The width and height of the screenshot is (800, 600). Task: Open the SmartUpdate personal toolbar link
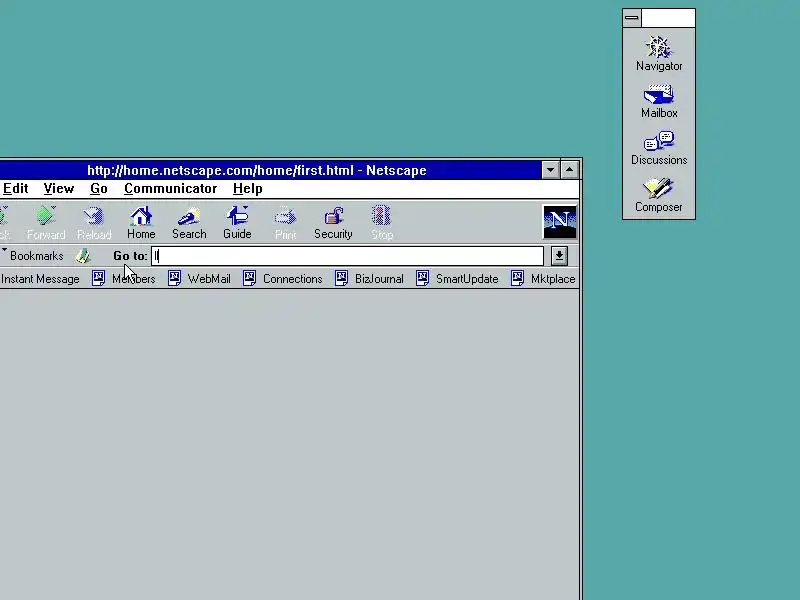click(x=457, y=279)
